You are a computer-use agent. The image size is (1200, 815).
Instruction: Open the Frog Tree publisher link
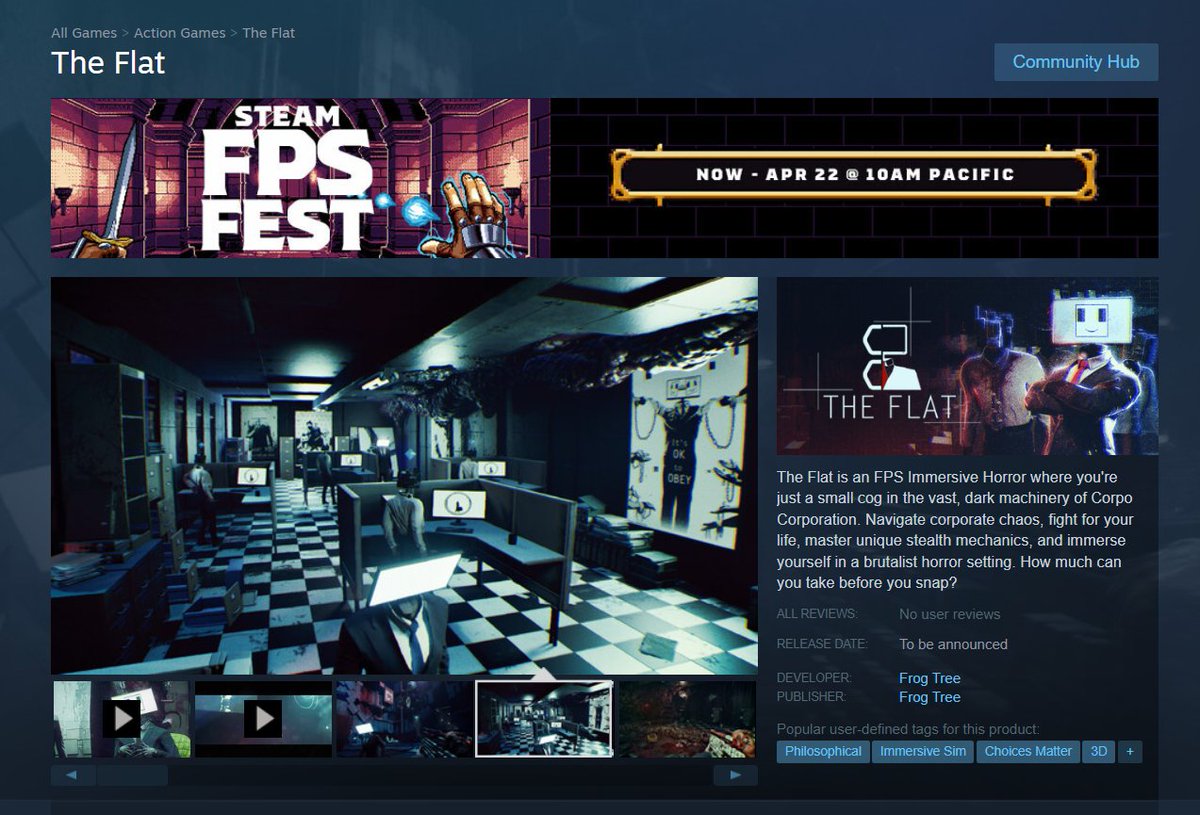[929, 697]
